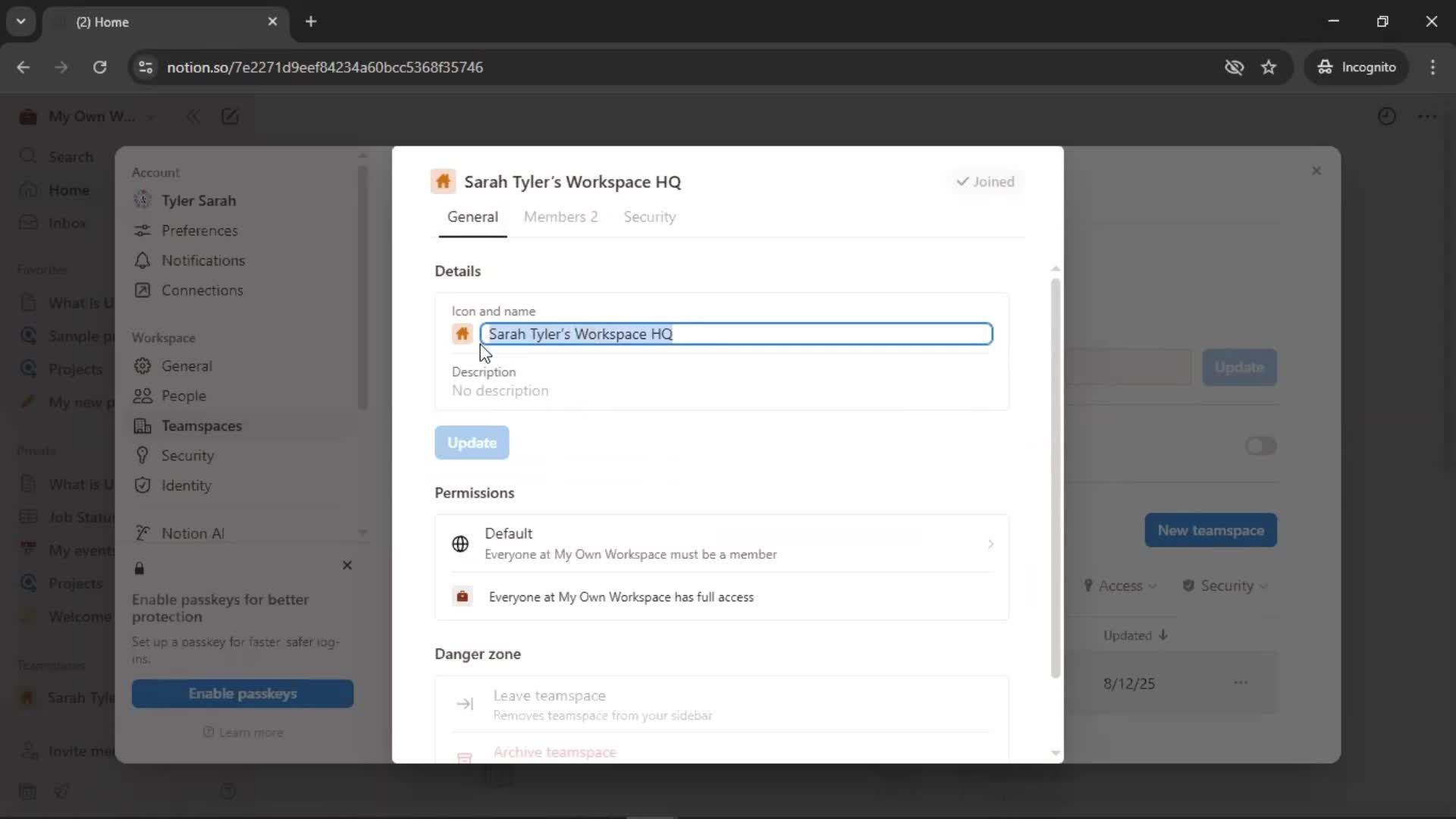Viewport: 1456px width, 819px height.
Task: Click the tracking protection eye icon
Action: (1234, 67)
